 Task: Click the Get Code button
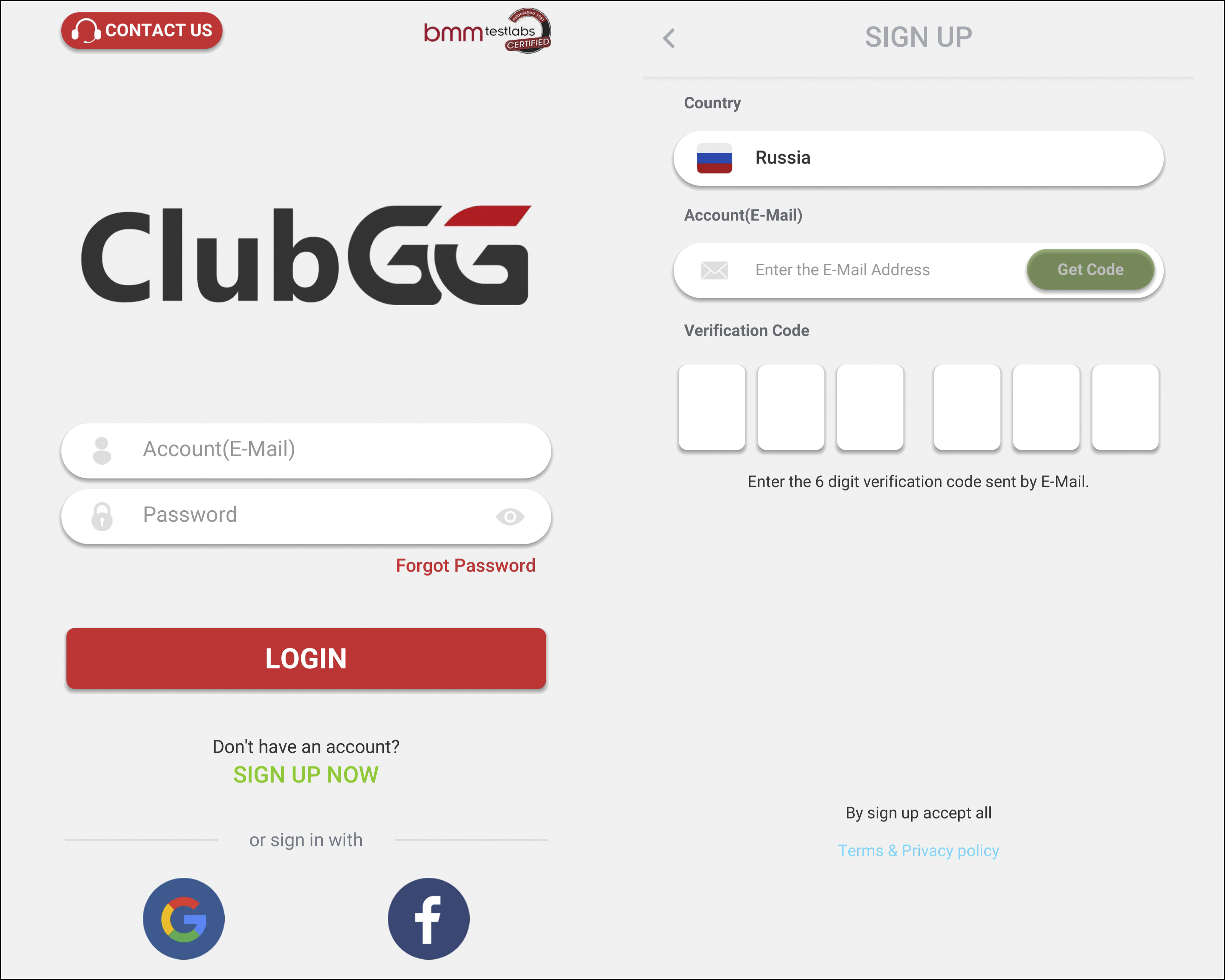pyautogui.click(x=1090, y=269)
